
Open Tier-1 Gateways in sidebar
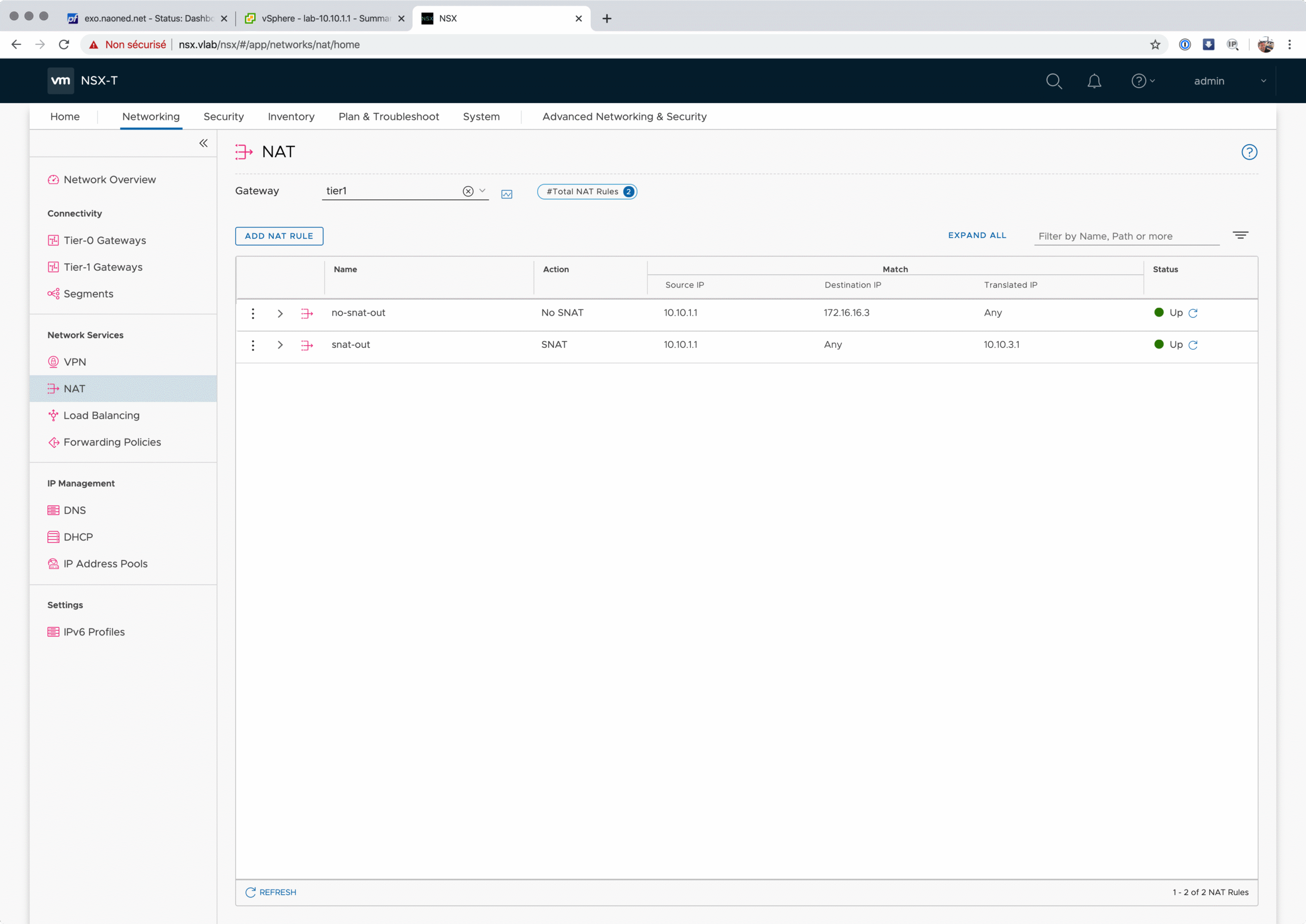103,267
